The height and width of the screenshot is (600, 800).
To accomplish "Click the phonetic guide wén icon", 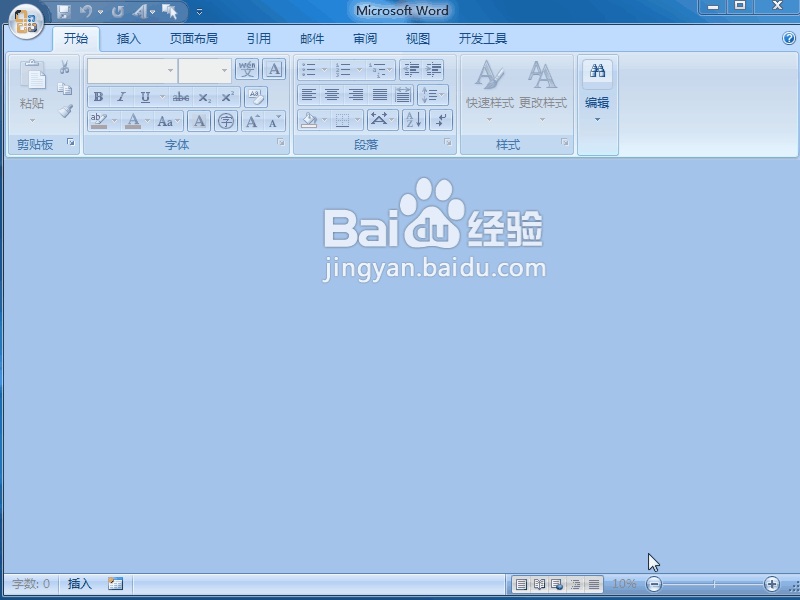I will click(247, 69).
